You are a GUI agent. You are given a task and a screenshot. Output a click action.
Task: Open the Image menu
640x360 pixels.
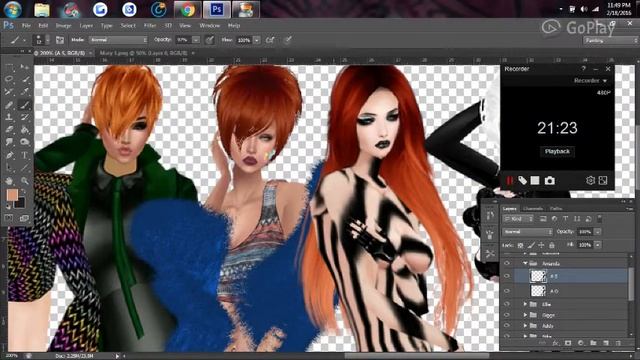tap(63, 25)
